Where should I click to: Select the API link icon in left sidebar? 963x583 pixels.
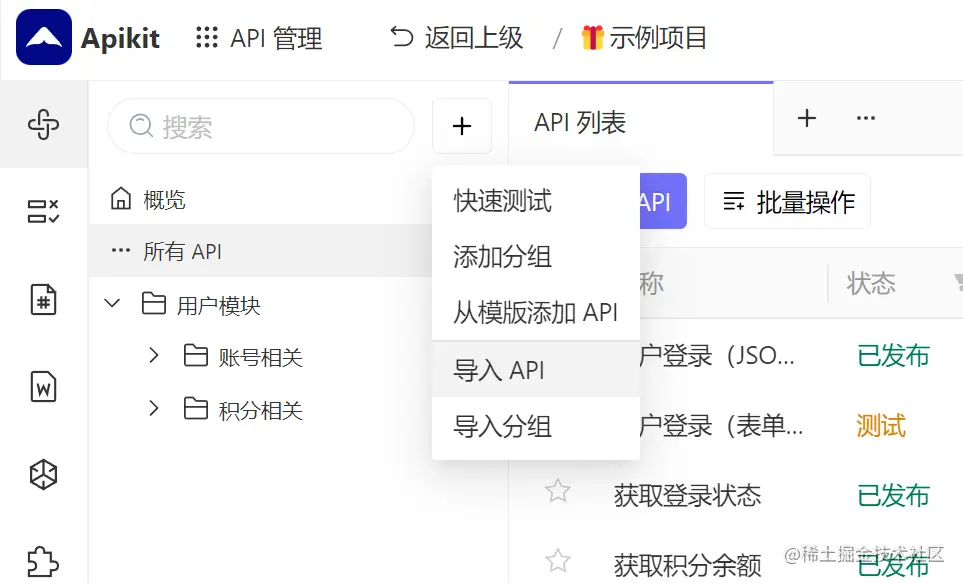coord(43,125)
